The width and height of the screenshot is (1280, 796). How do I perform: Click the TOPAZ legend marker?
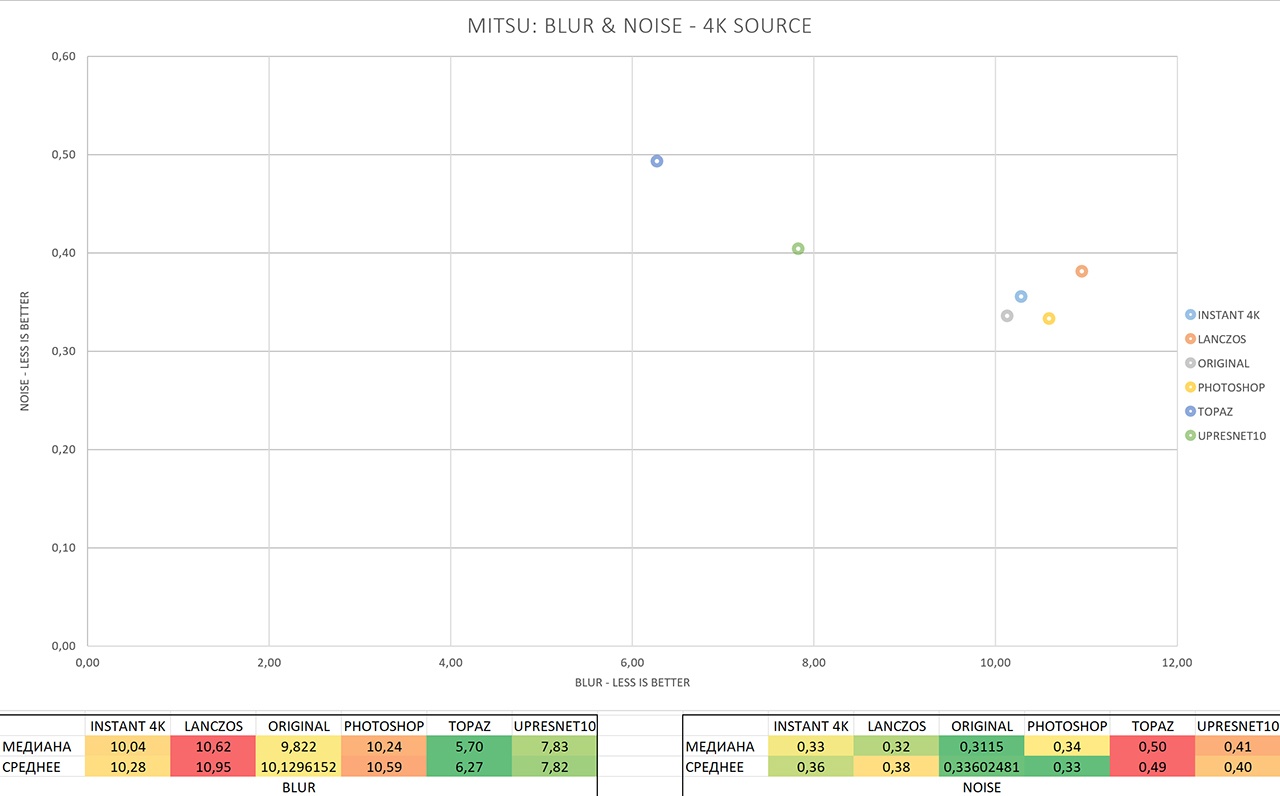1190,411
